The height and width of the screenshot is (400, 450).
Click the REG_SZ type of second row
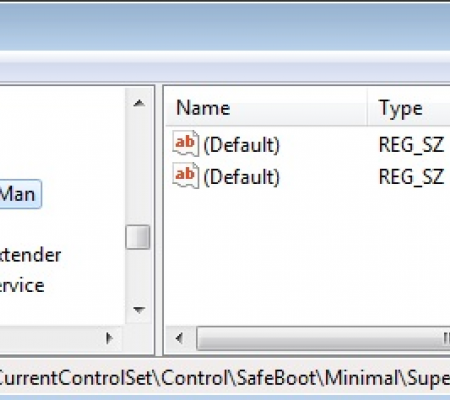tap(411, 177)
